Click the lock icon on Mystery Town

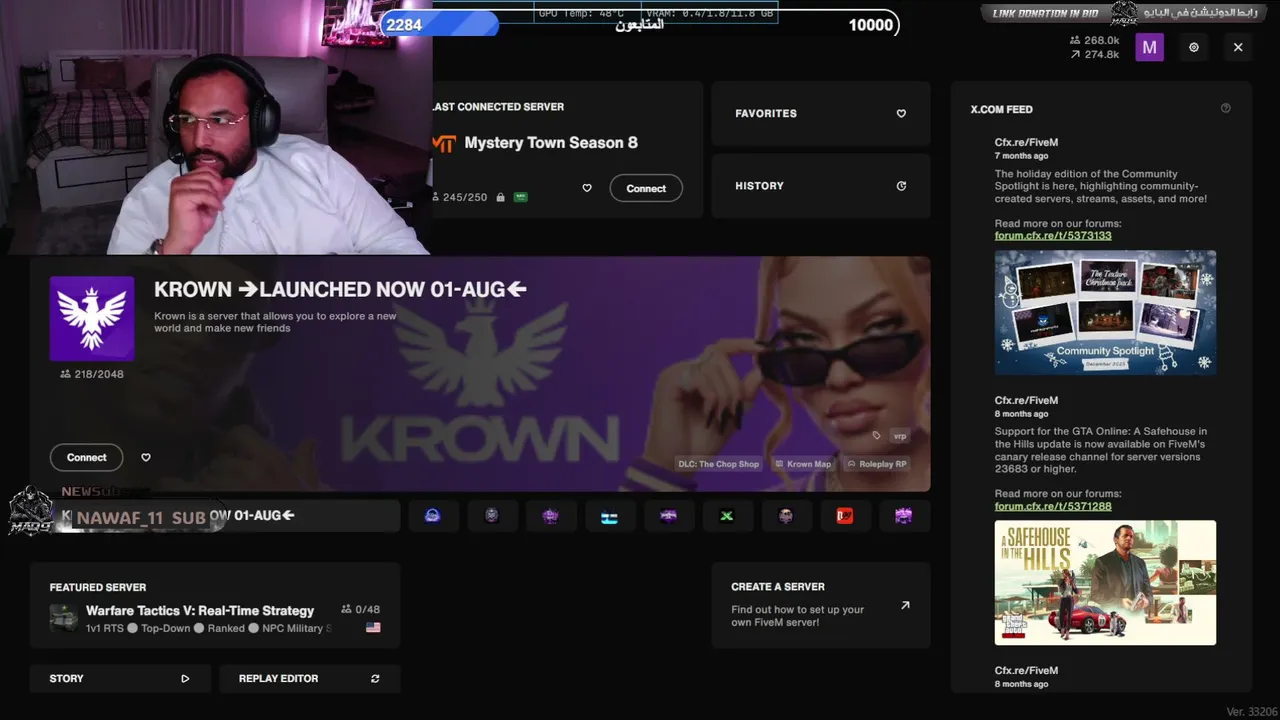(x=500, y=197)
